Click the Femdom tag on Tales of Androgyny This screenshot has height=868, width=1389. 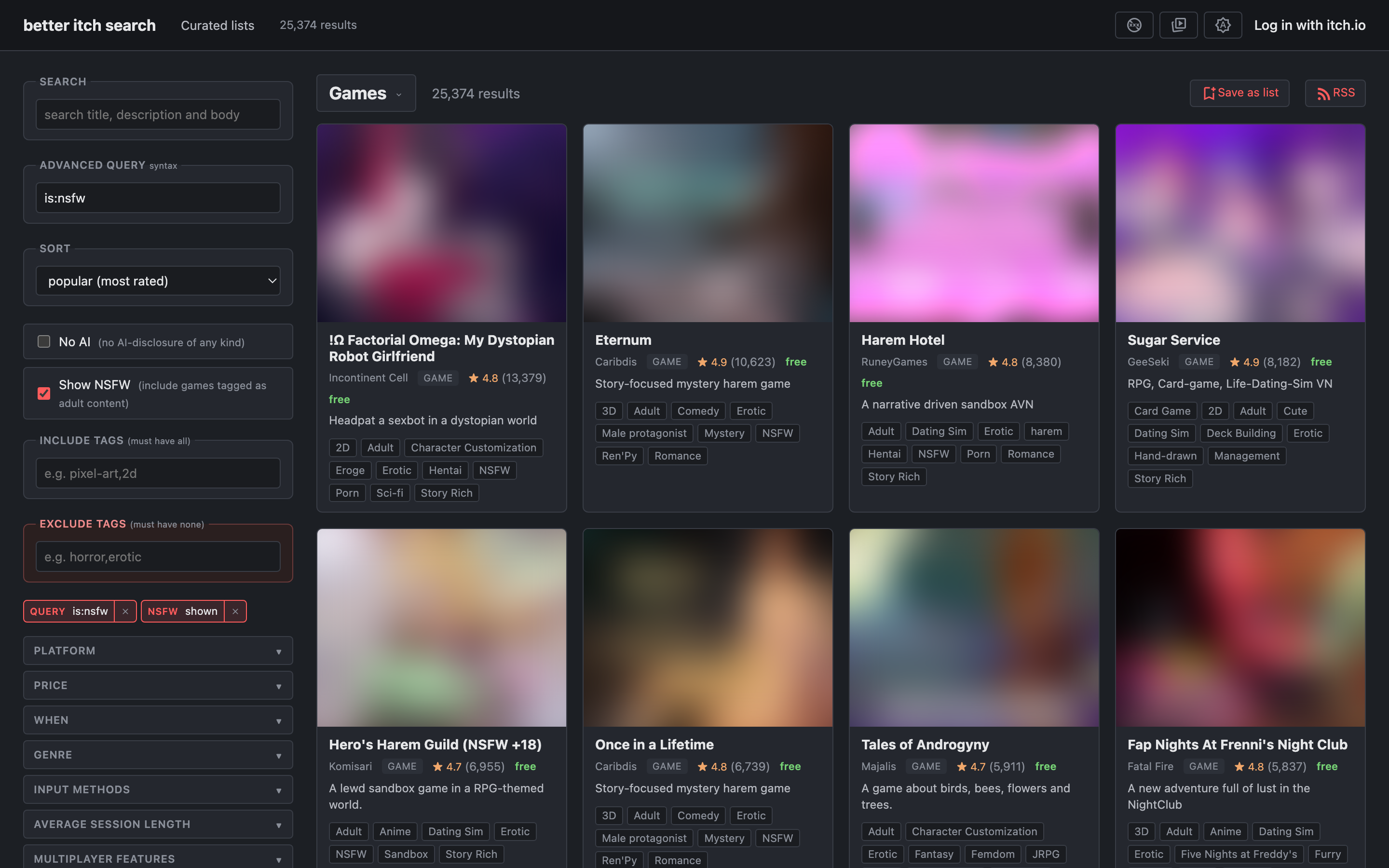[993, 854]
